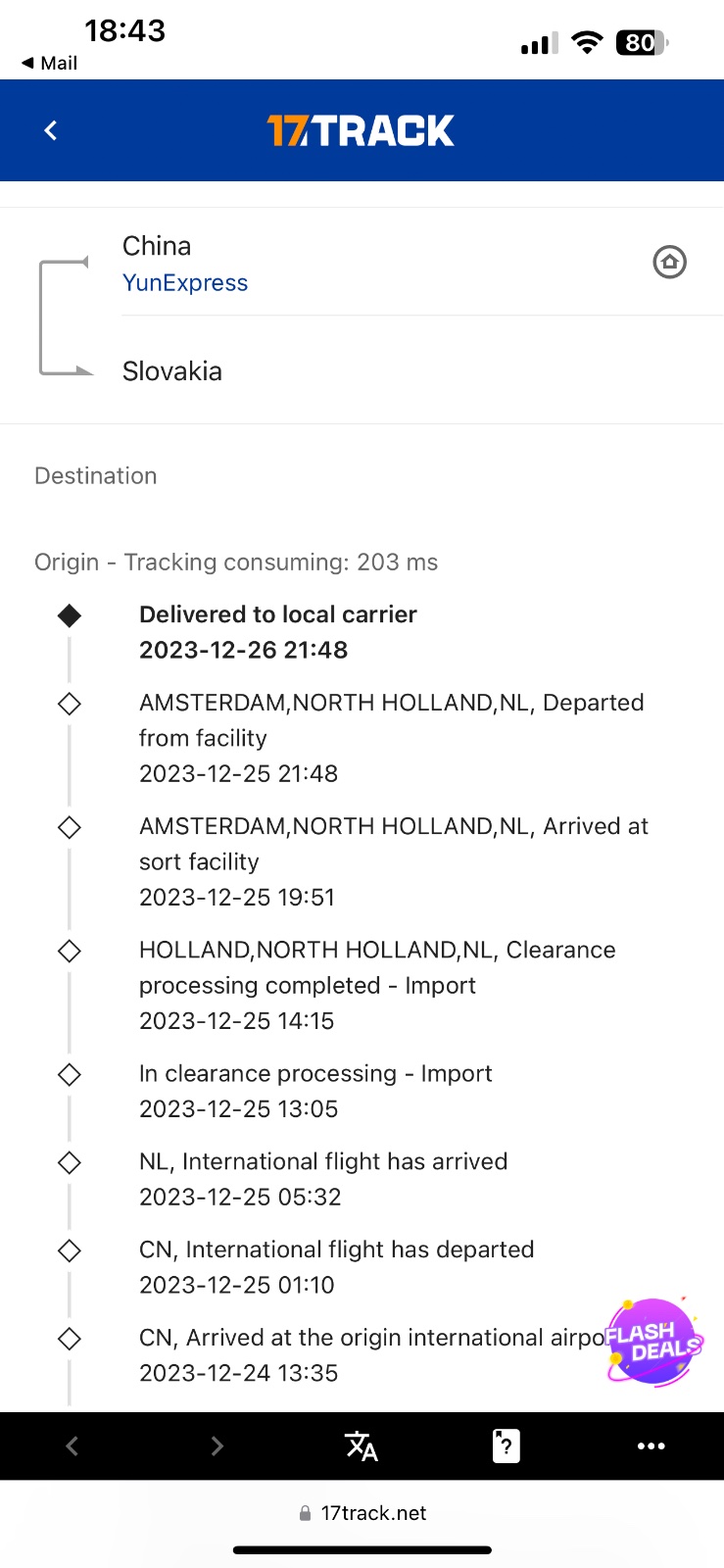724x1568 pixels.
Task: Tap CN International flight has departed entry
Action: point(336,1266)
